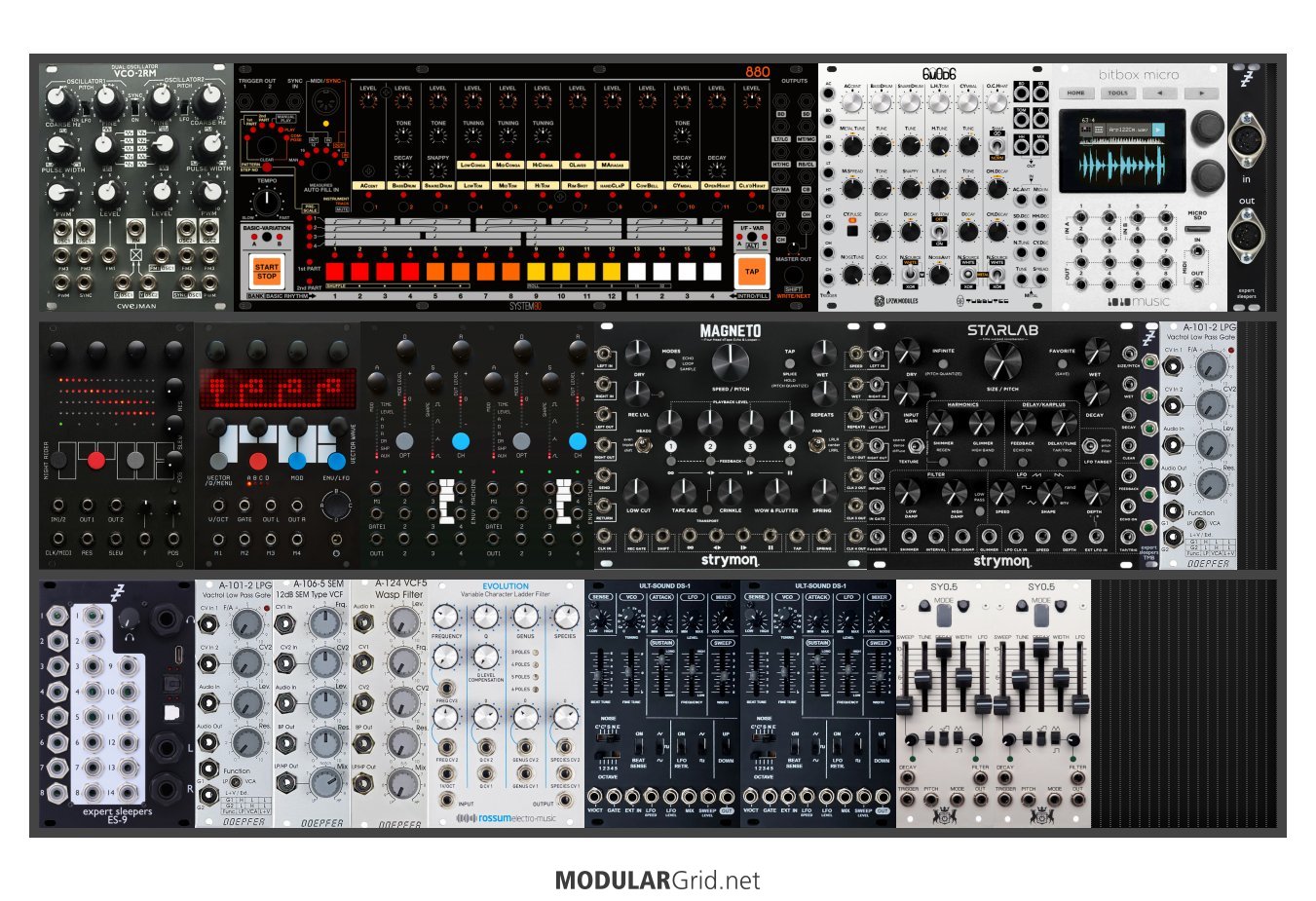
Task: Select head 1 button on Magneto
Action: click(x=671, y=446)
